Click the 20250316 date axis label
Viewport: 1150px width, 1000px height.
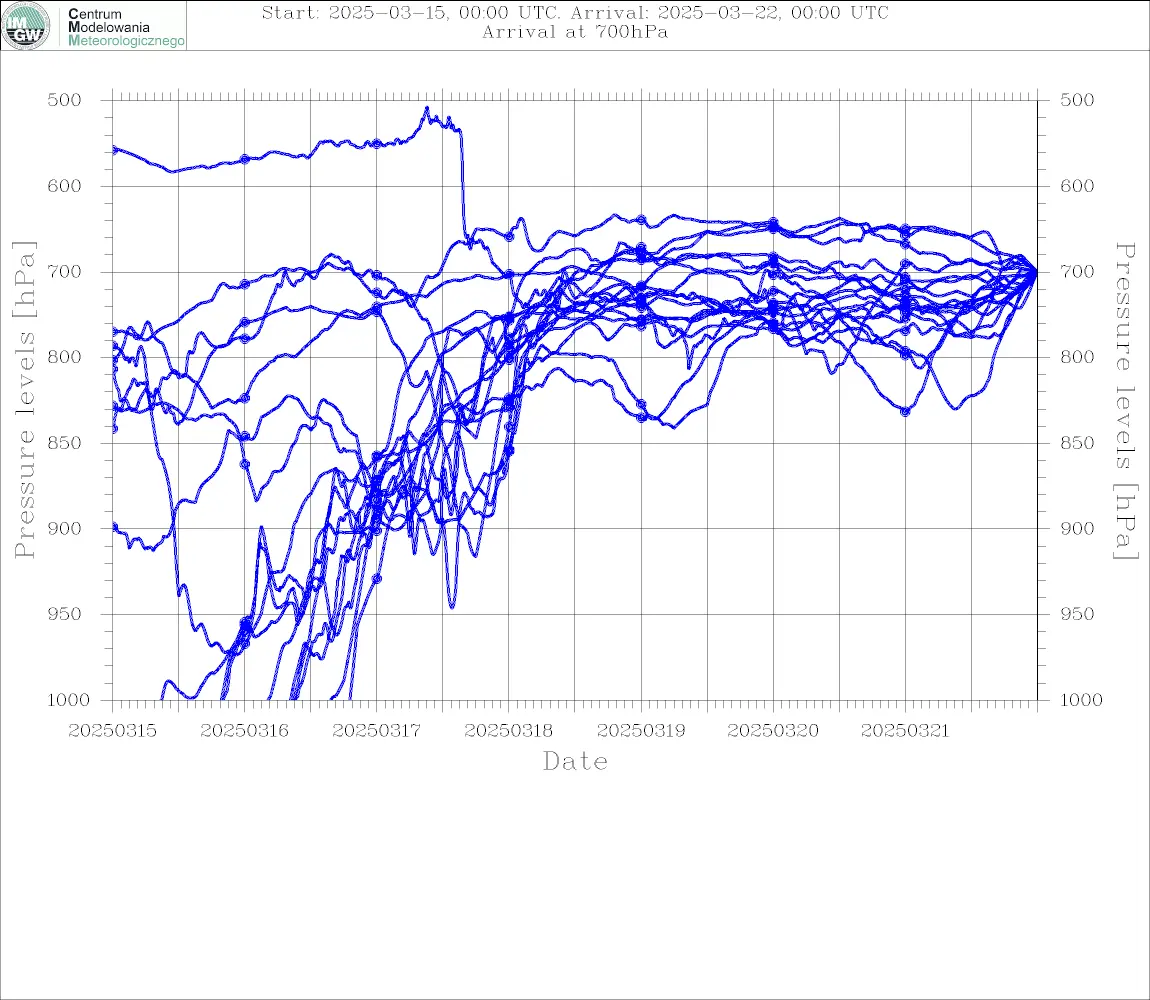(x=244, y=731)
